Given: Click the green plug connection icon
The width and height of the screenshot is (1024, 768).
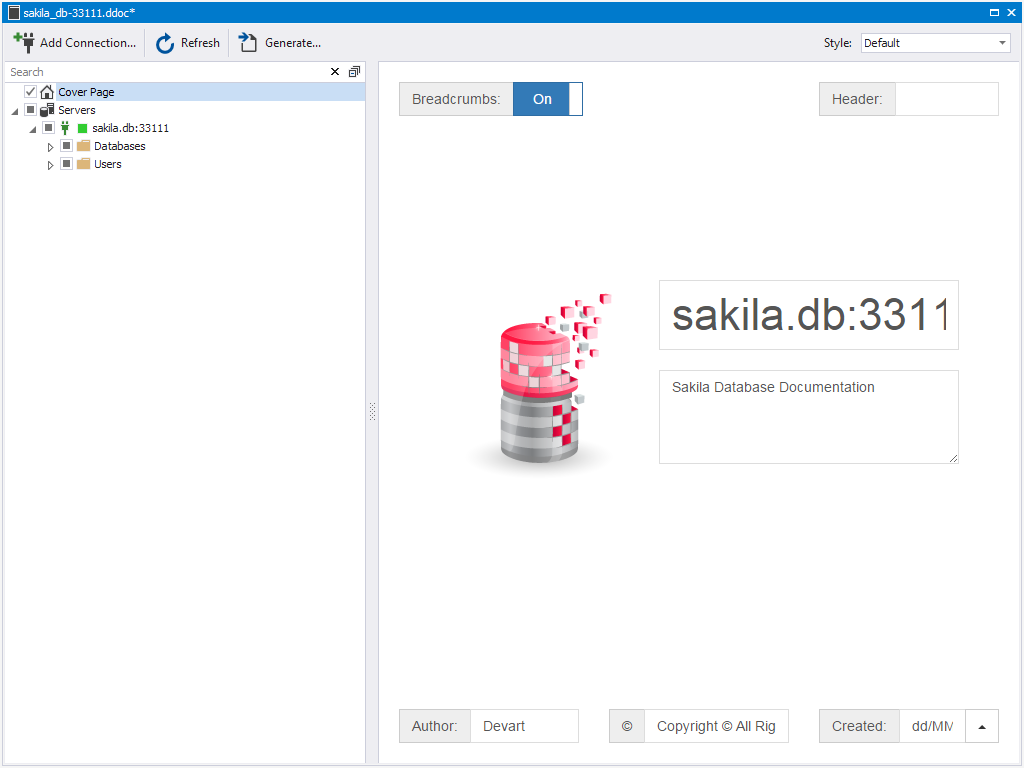Looking at the screenshot, I should click(x=65, y=128).
